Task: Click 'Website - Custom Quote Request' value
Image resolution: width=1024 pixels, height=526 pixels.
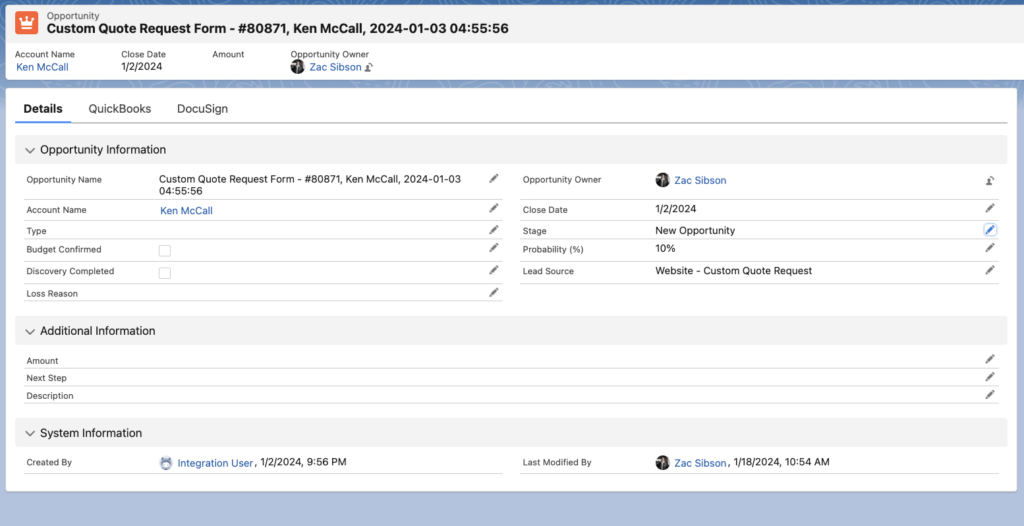Action: pos(733,271)
